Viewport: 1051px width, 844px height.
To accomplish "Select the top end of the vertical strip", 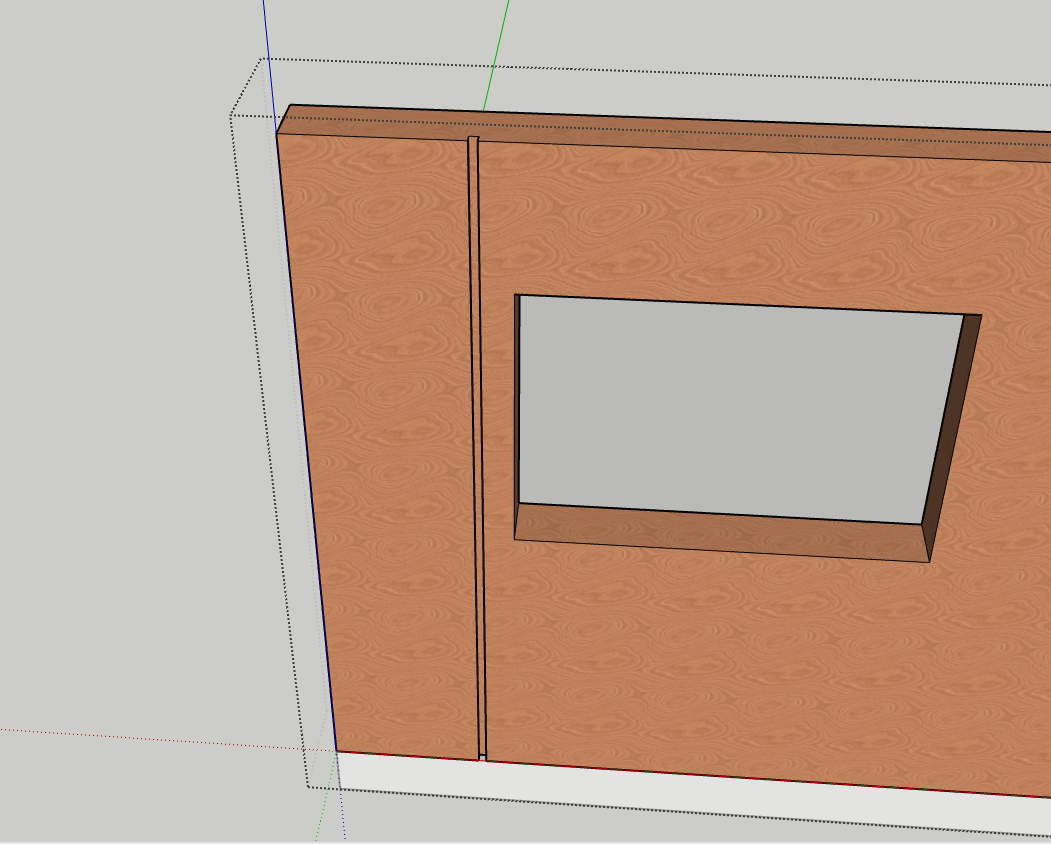I will (x=473, y=139).
